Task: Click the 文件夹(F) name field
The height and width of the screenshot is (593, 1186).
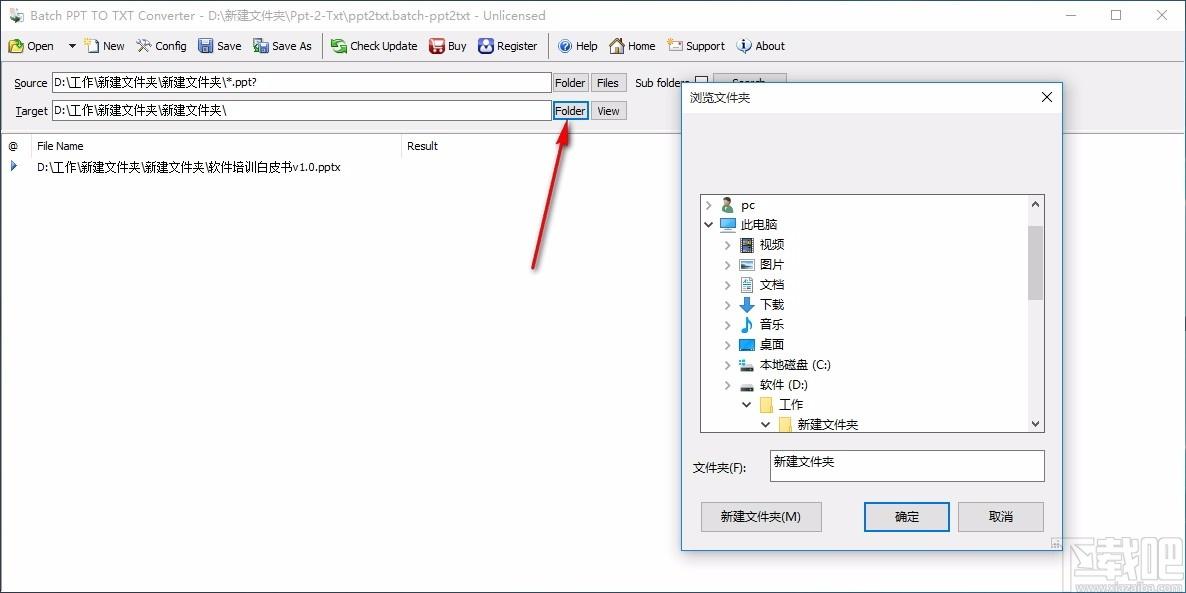Action: click(x=907, y=466)
